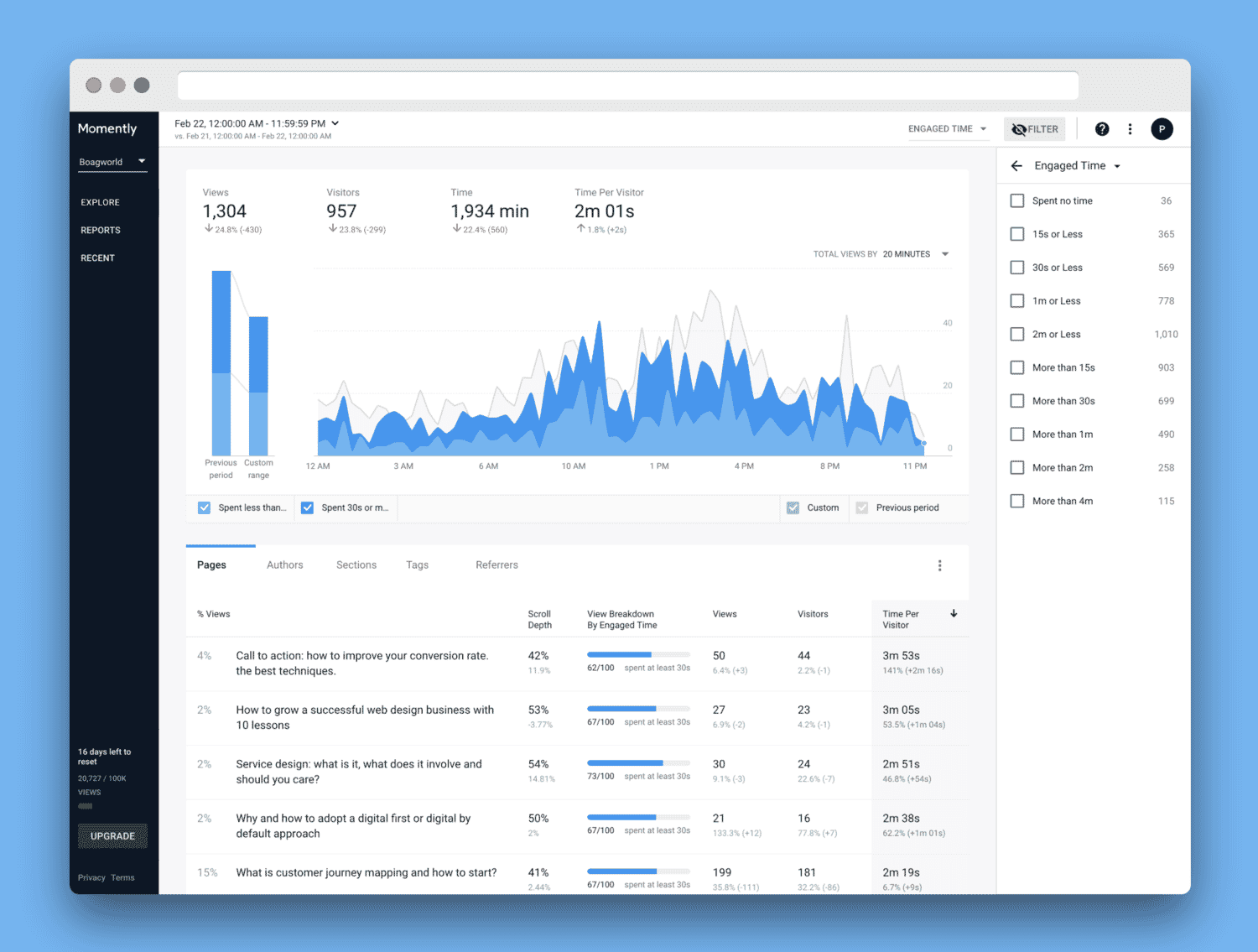Switch to the Authors tab
This screenshot has width=1258, height=952.
[284, 564]
